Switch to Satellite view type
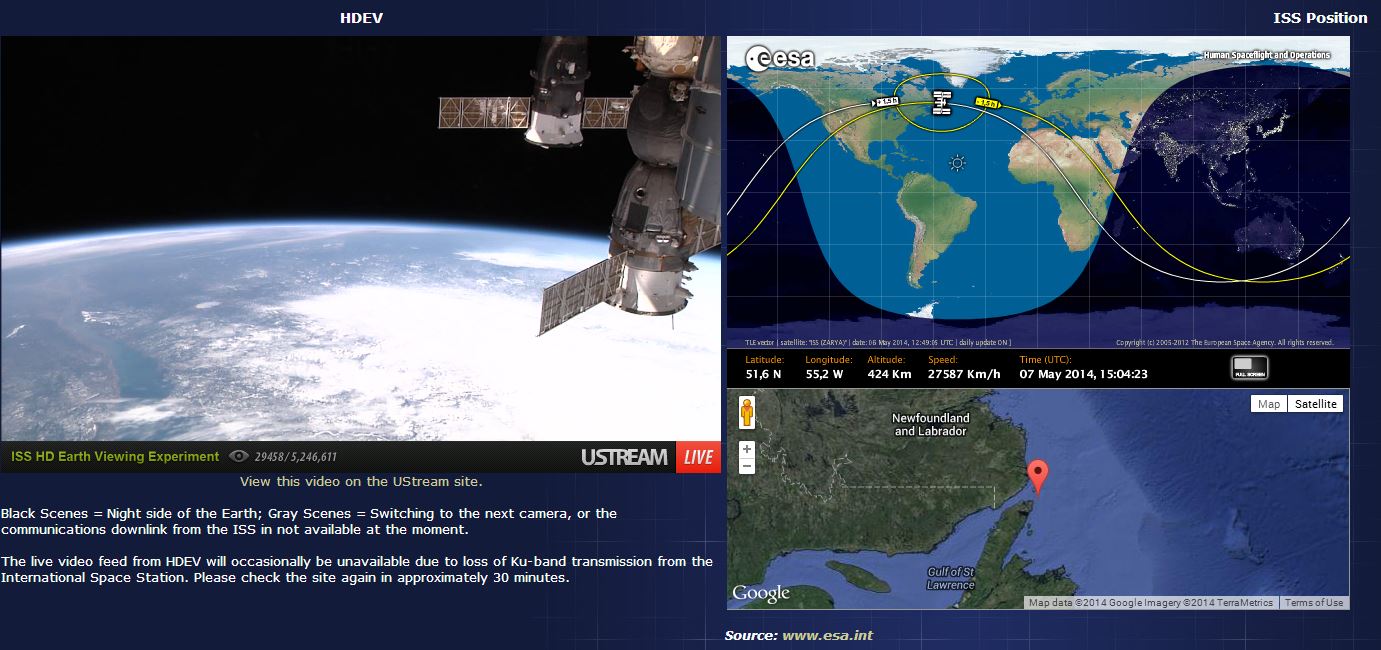1381x650 pixels. pyautogui.click(x=1315, y=404)
